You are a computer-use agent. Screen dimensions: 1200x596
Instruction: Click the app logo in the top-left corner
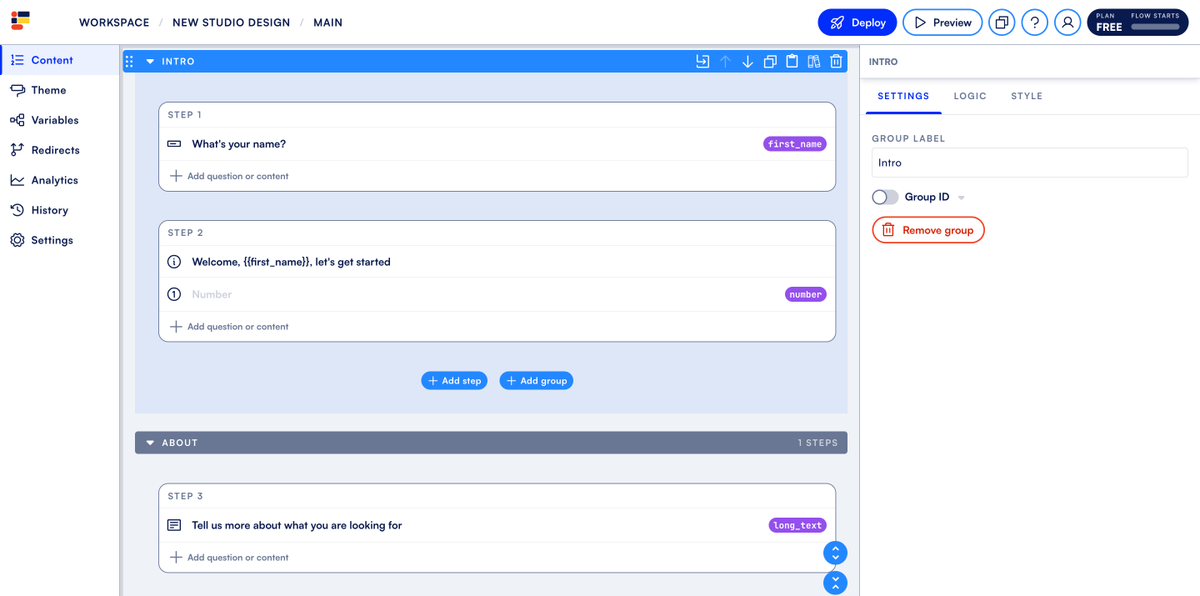[x=21, y=21]
